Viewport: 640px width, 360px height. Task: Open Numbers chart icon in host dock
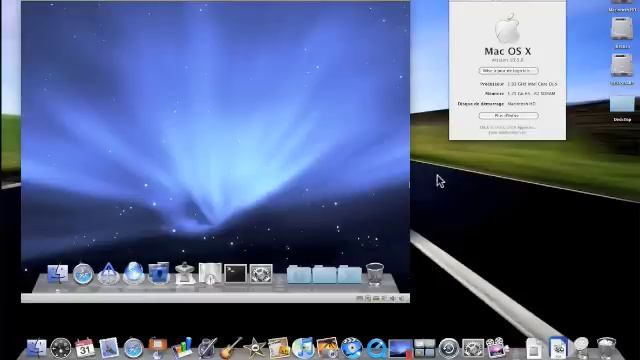click(182, 348)
